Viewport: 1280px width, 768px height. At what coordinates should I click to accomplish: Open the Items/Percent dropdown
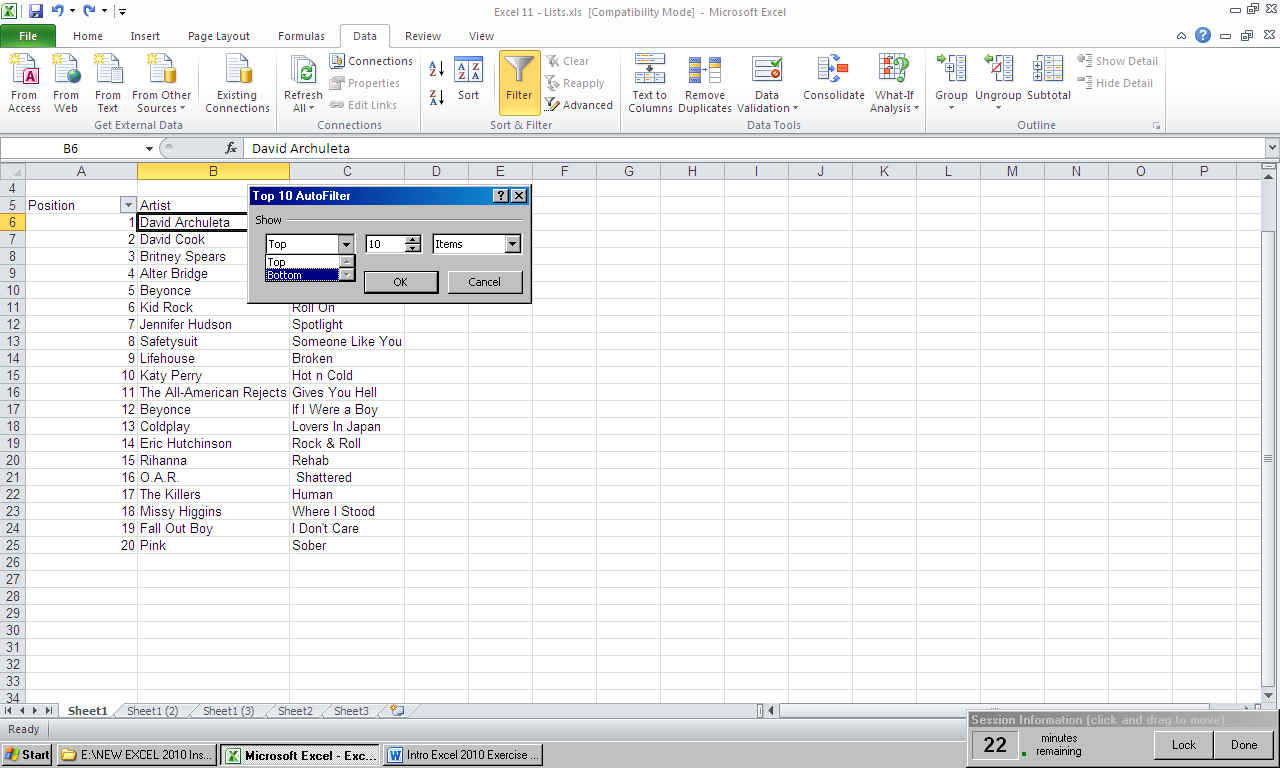tap(513, 244)
